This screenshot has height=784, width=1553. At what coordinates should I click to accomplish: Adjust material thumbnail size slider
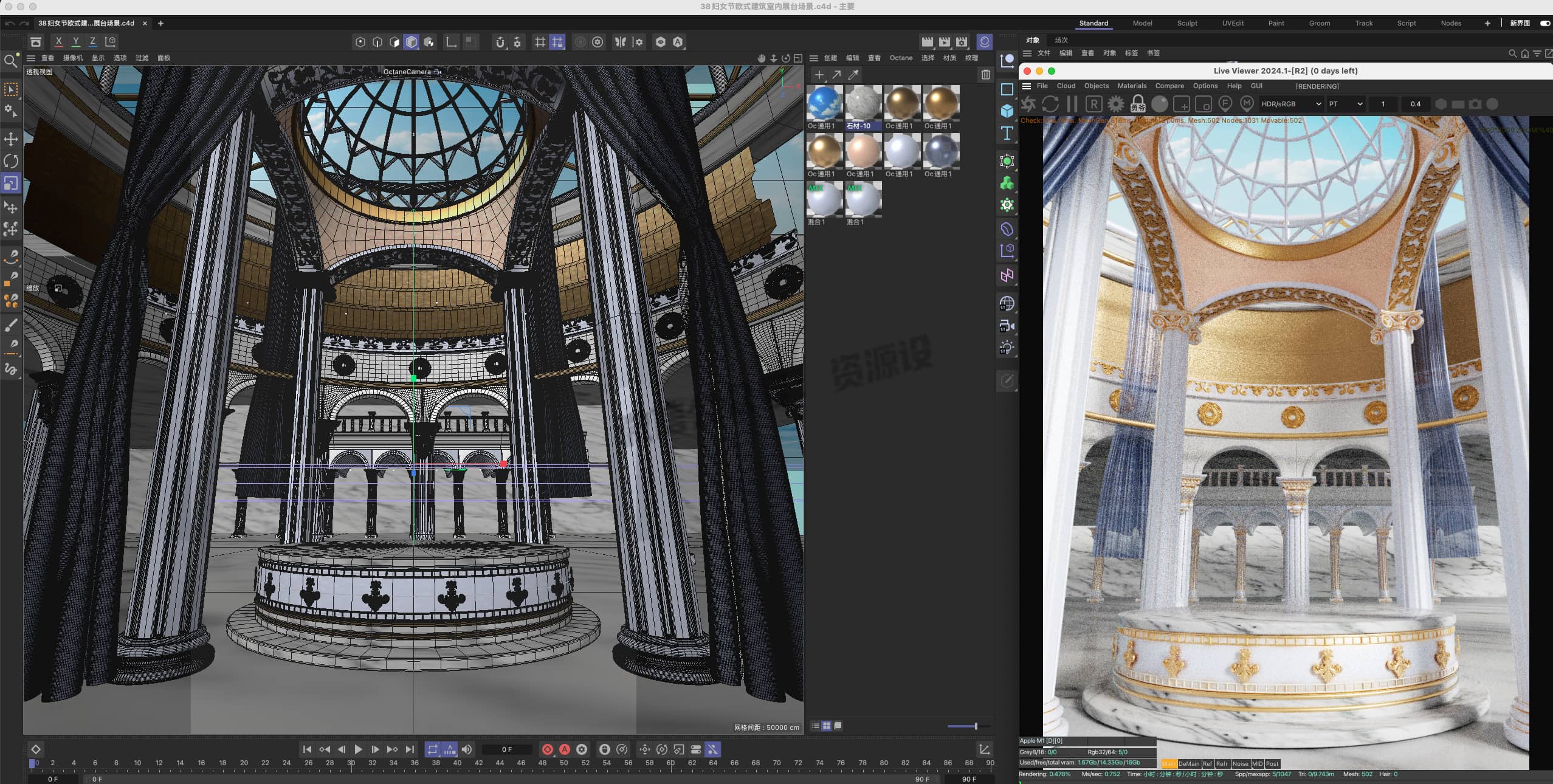coord(969,726)
